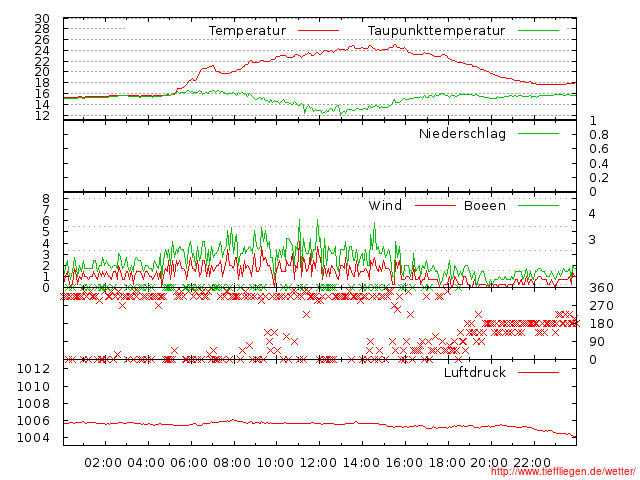Click the '1010' pressure axis value

click(33, 386)
